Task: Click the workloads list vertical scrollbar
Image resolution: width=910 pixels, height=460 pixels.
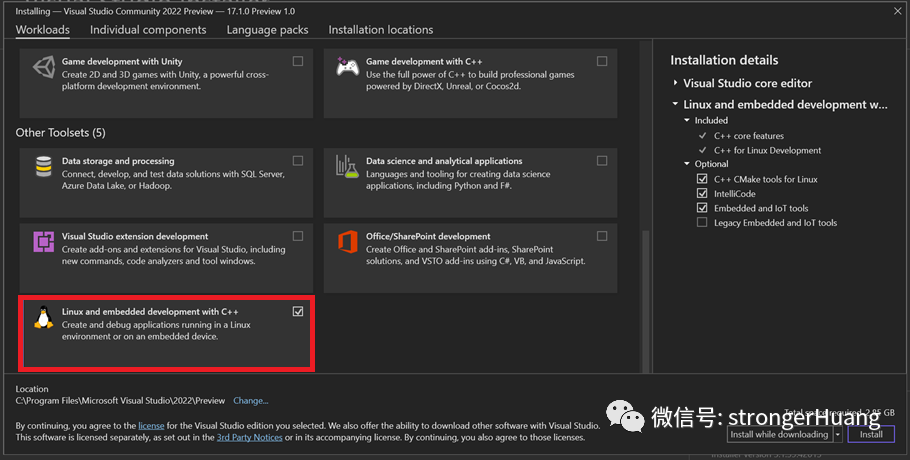Action: pos(645,302)
